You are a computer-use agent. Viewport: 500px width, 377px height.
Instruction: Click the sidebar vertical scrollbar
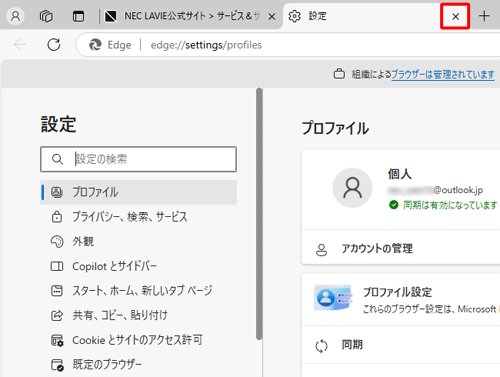(x=259, y=214)
